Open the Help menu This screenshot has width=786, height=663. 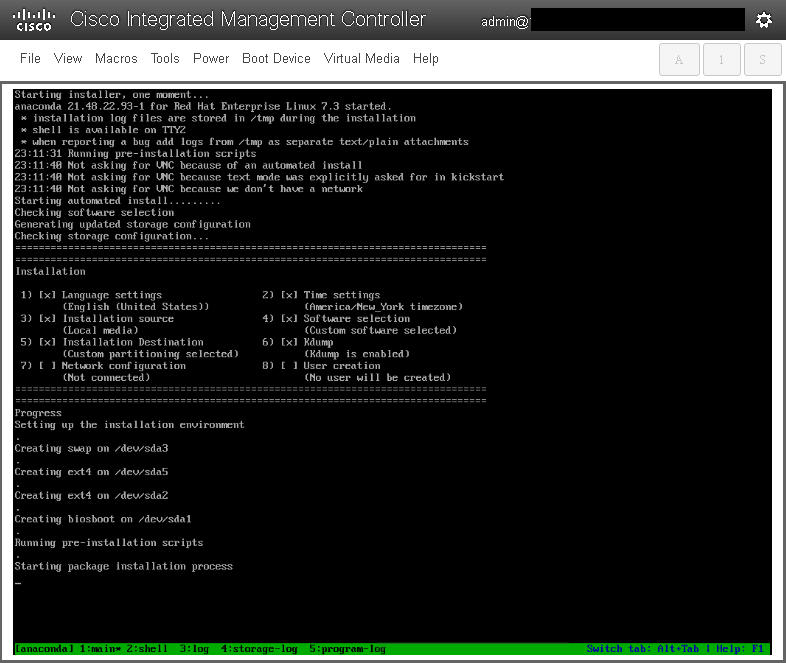pos(426,59)
